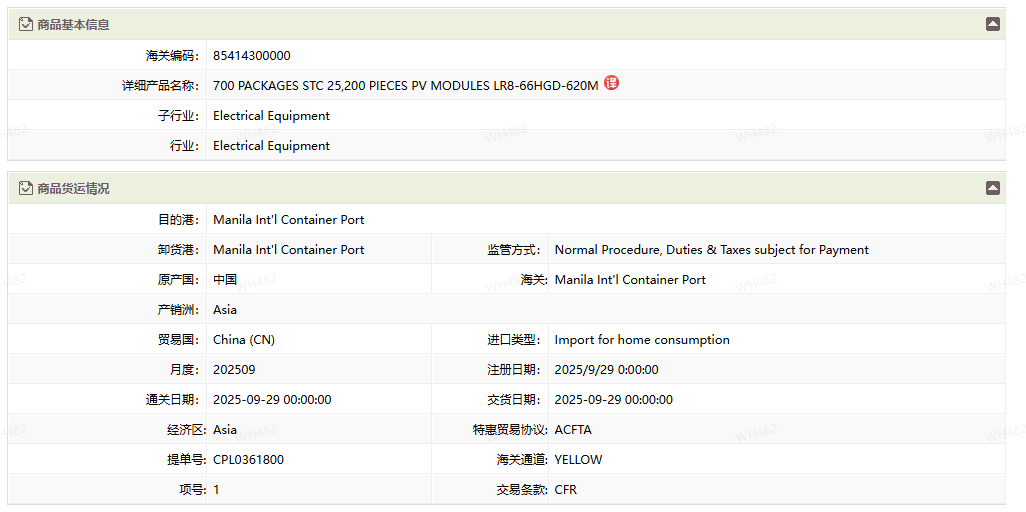
Task: Click the 商品货运情况 section title
Action: click(73, 188)
